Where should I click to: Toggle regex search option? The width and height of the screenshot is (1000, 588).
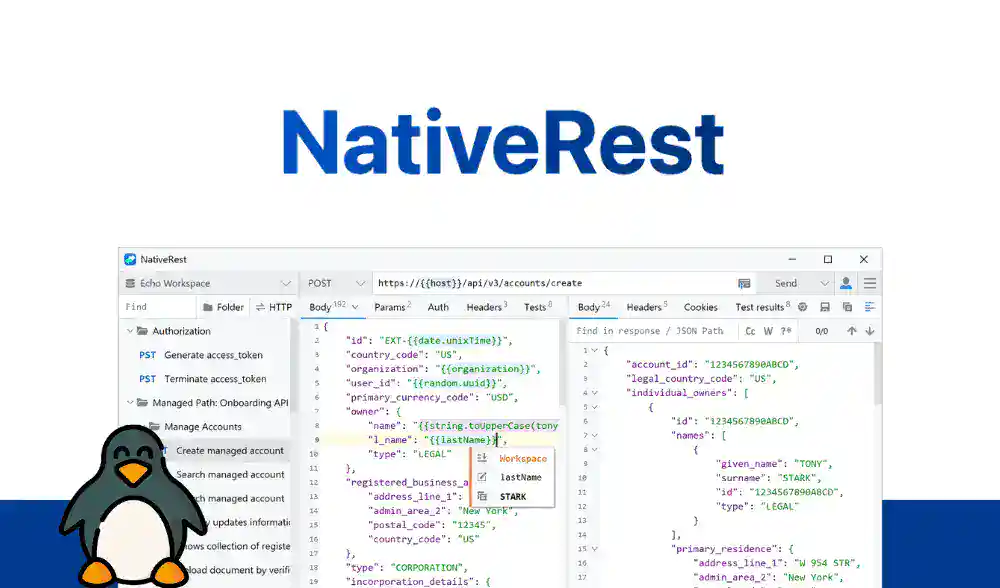pyautogui.click(x=787, y=331)
